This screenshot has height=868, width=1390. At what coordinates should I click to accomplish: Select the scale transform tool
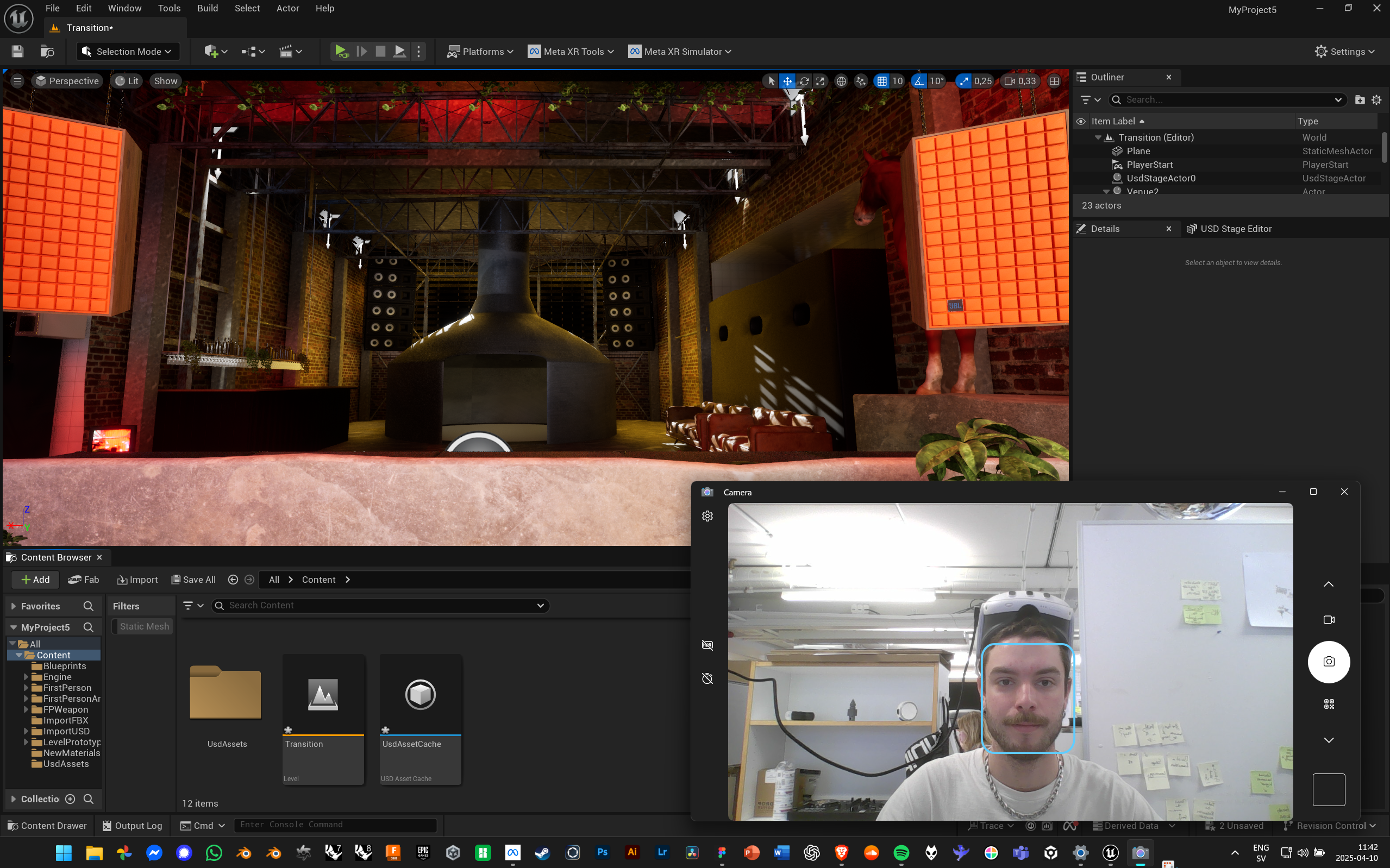pyautogui.click(x=821, y=81)
